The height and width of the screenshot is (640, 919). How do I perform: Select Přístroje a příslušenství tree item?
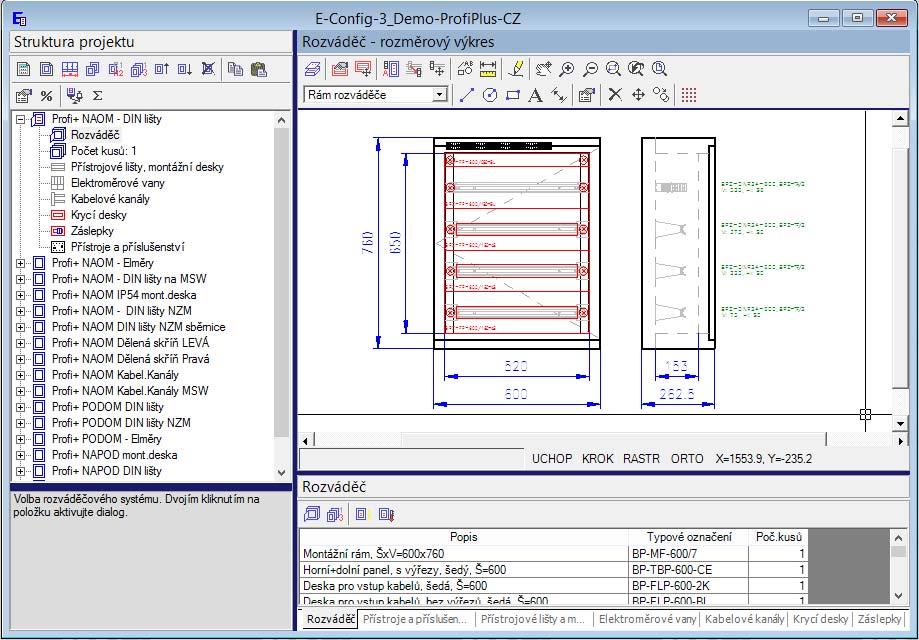click(x=127, y=247)
